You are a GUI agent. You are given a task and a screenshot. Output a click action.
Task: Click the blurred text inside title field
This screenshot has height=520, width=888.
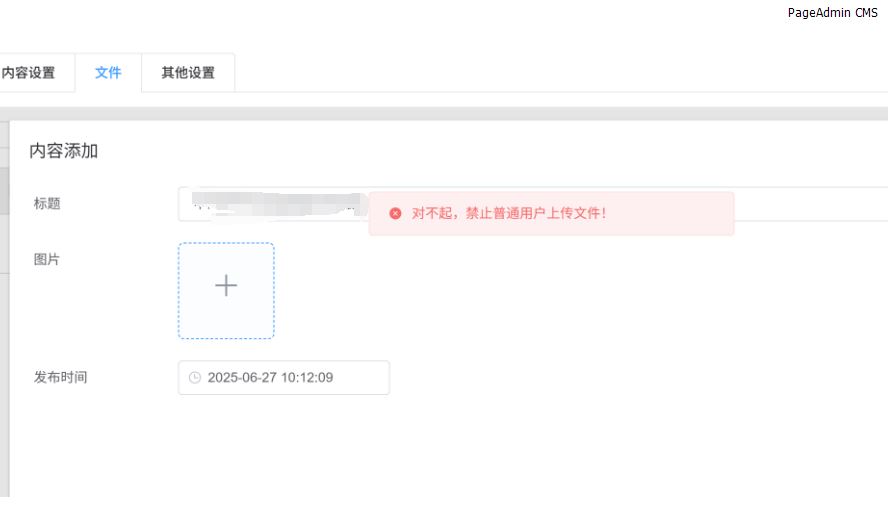point(280,204)
